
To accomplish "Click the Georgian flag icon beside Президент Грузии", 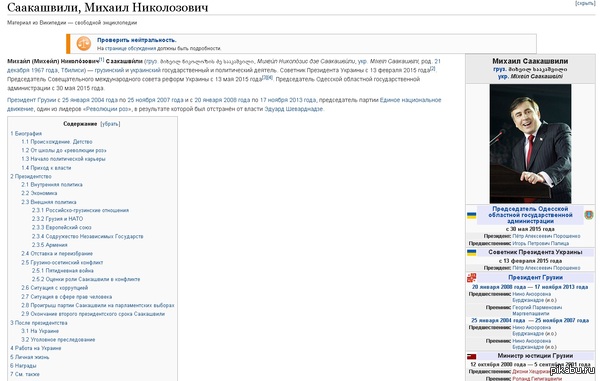I will 471,278.
